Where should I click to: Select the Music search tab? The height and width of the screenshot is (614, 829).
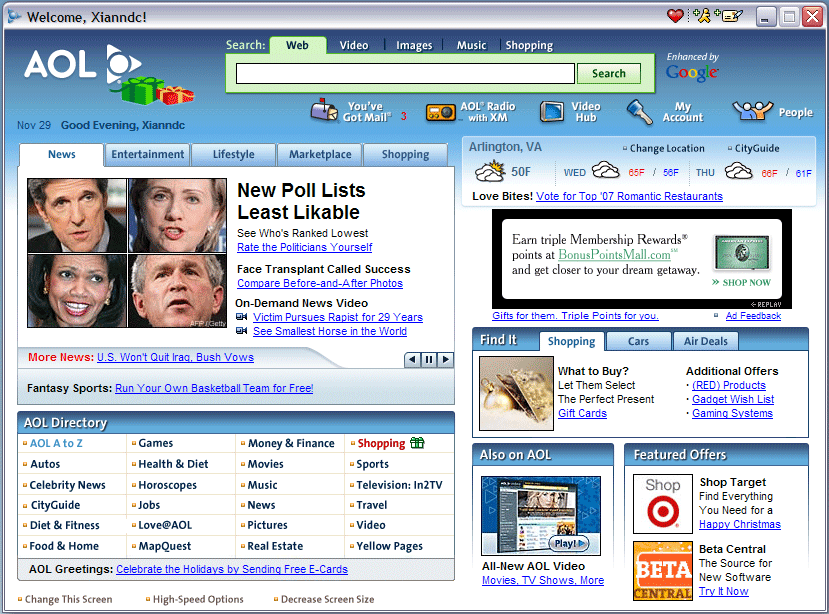pos(471,45)
